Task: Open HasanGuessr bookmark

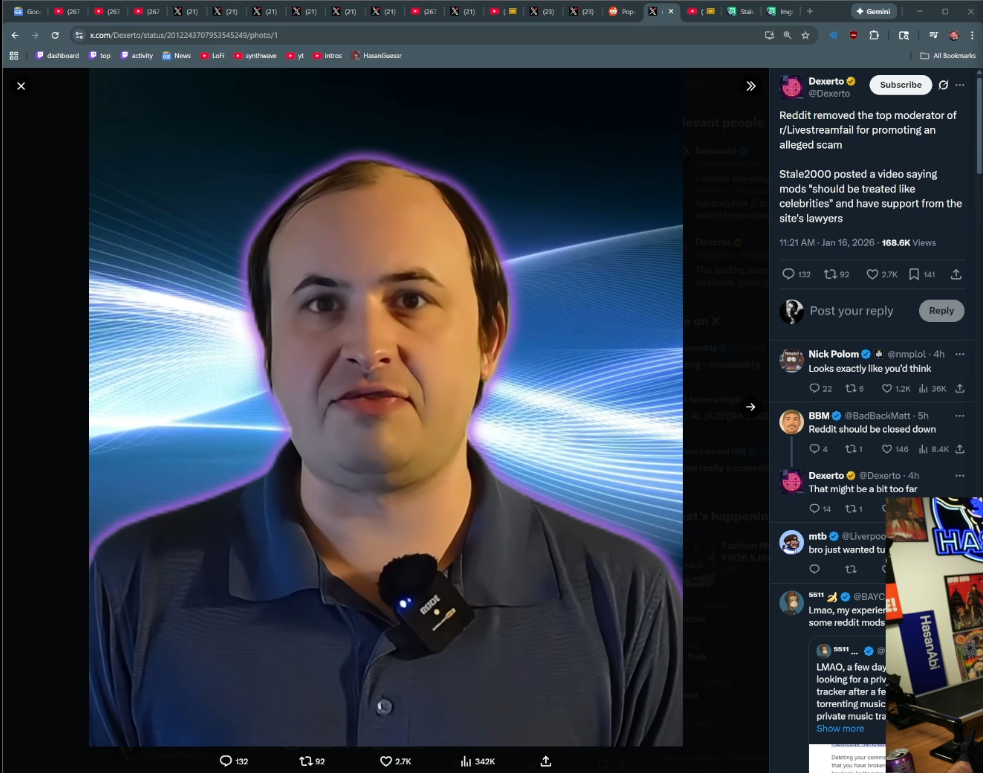Action: coord(377,56)
